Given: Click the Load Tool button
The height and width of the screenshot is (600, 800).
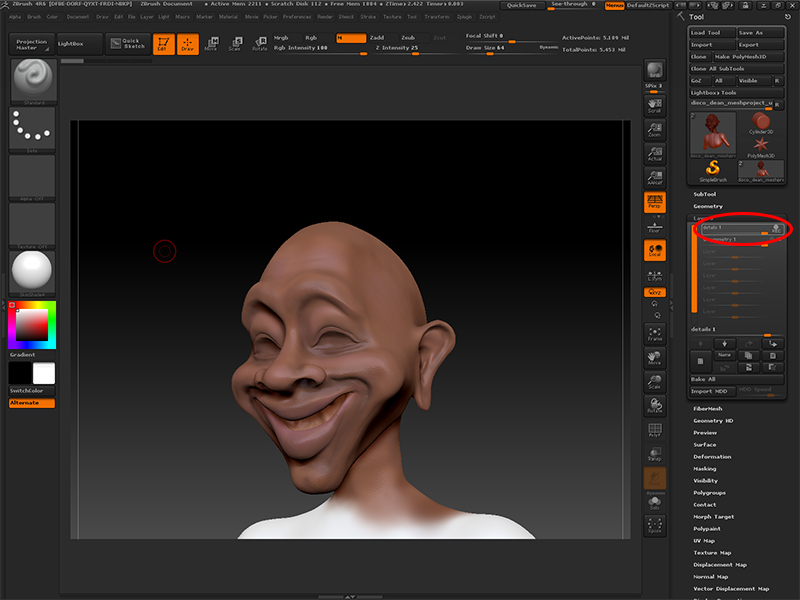Looking at the screenshot, I should (x=712, y=33).
